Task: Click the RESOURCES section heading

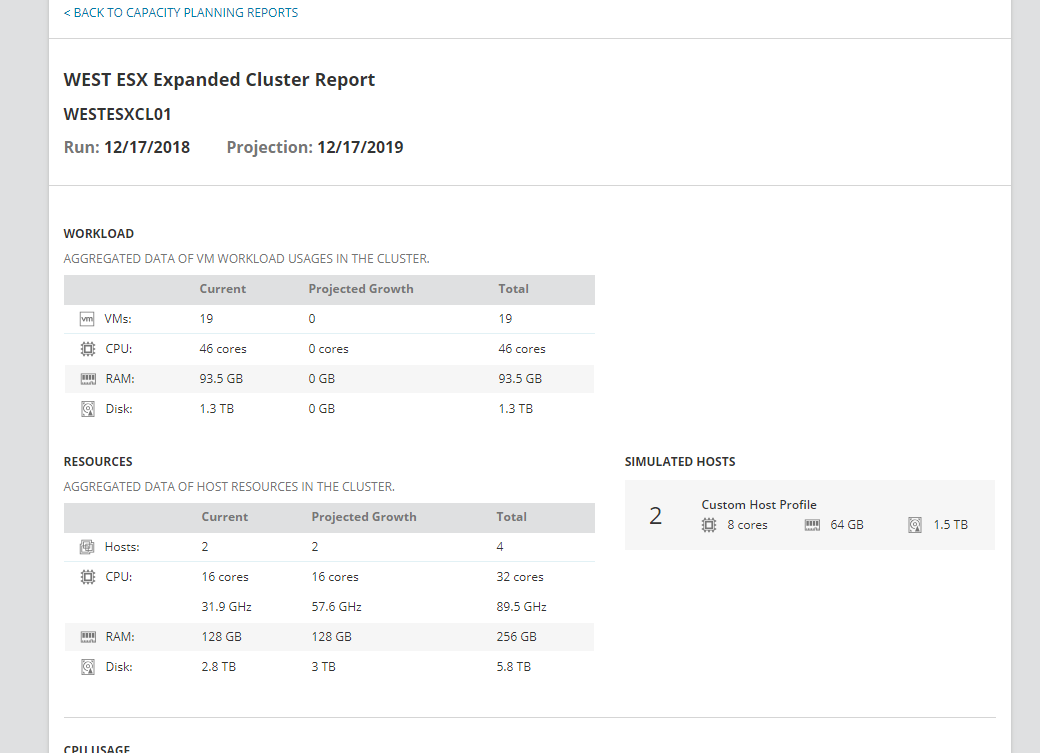Action: [x=98, y=462]
